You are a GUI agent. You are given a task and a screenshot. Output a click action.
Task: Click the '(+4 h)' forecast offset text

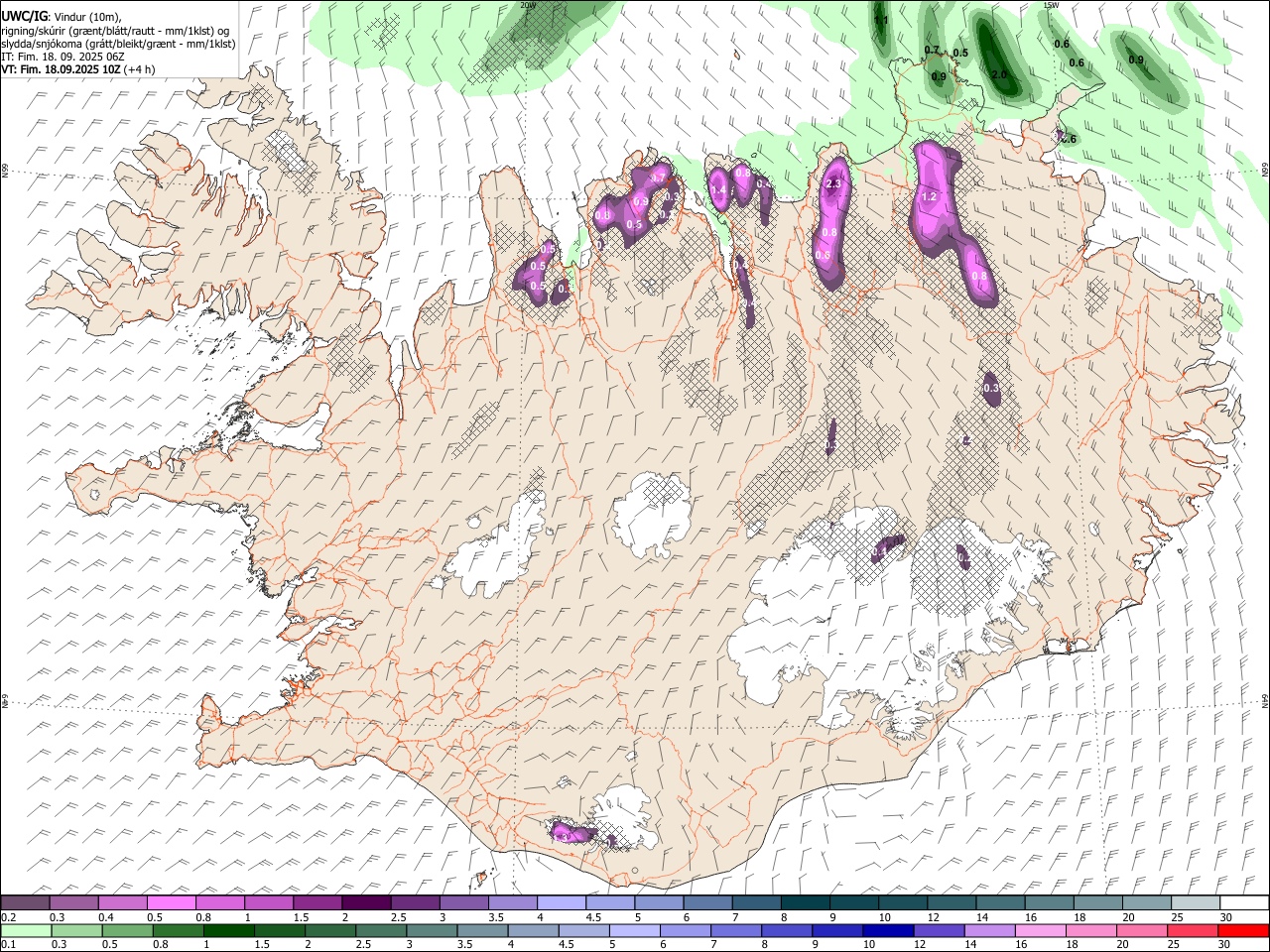pos(140,70)
